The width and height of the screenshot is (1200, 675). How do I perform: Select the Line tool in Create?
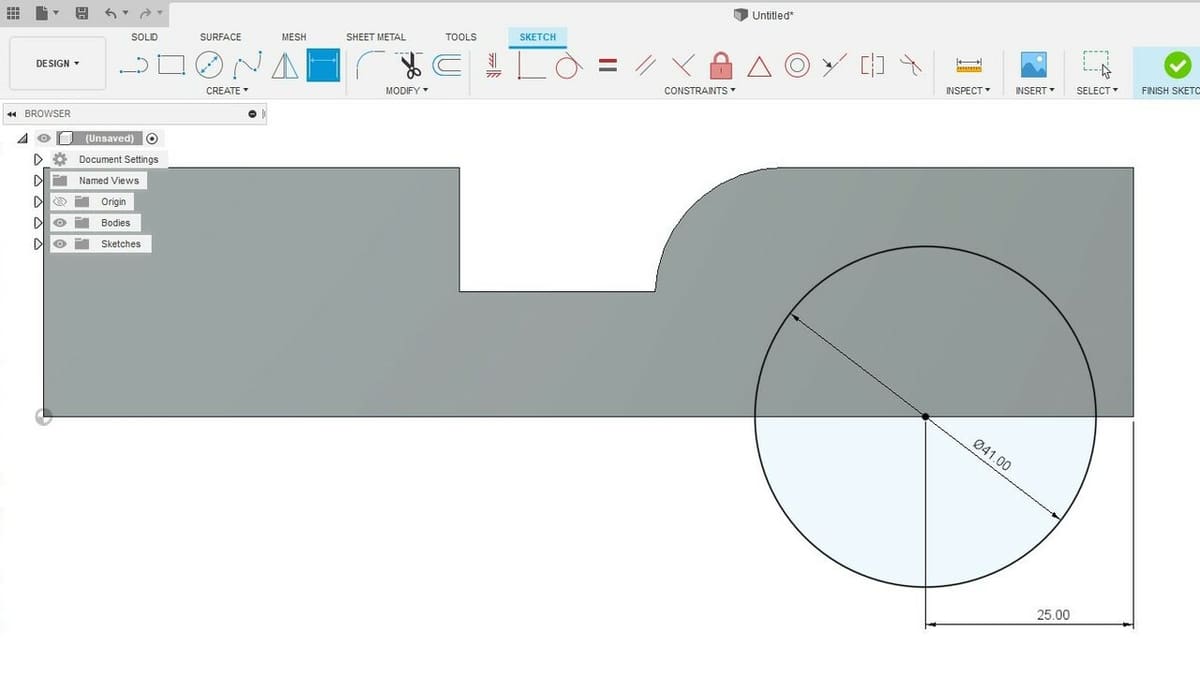pyautogui.click(x=133, y=66)
